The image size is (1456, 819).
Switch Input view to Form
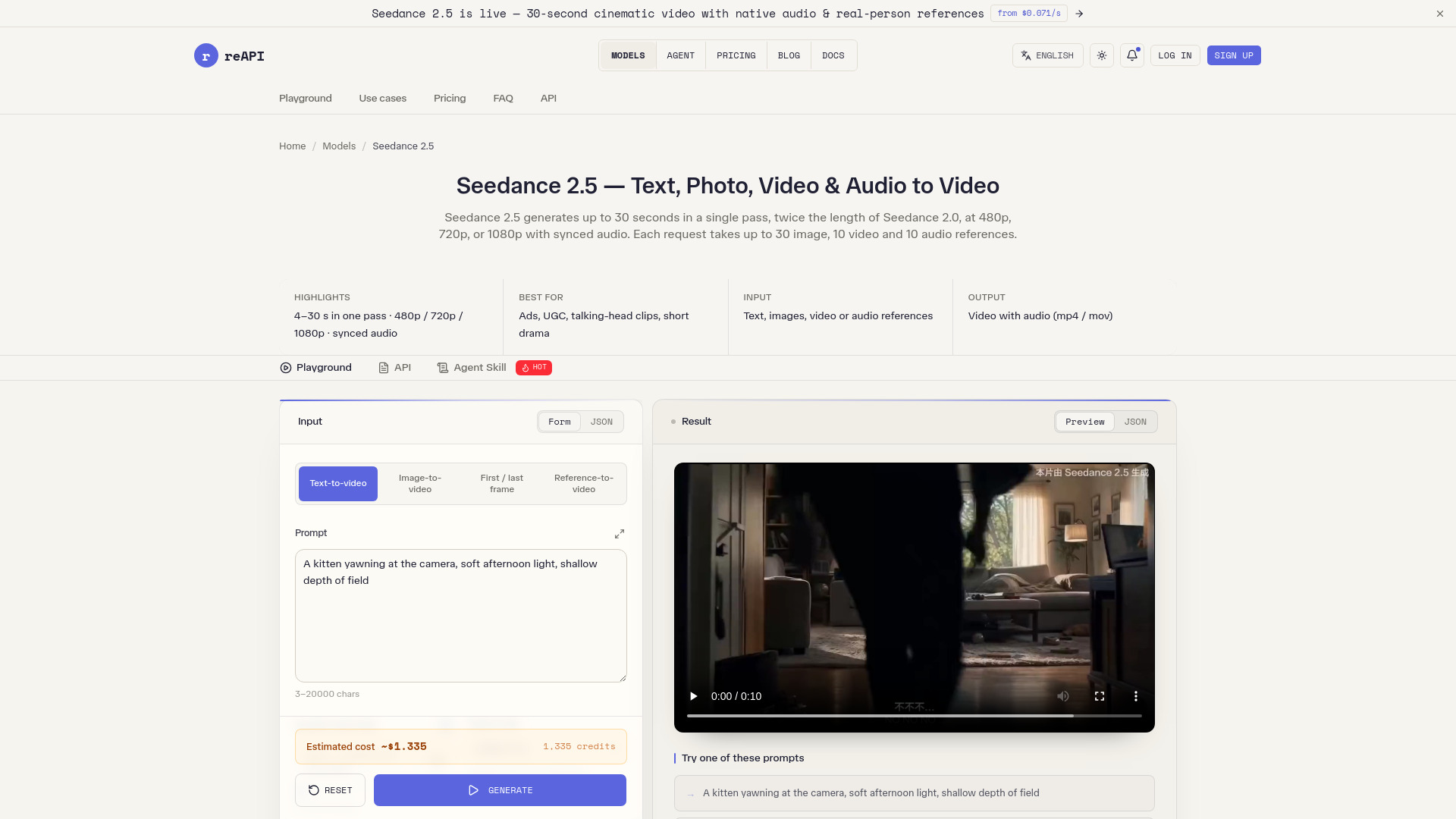[x=560, y=422]
